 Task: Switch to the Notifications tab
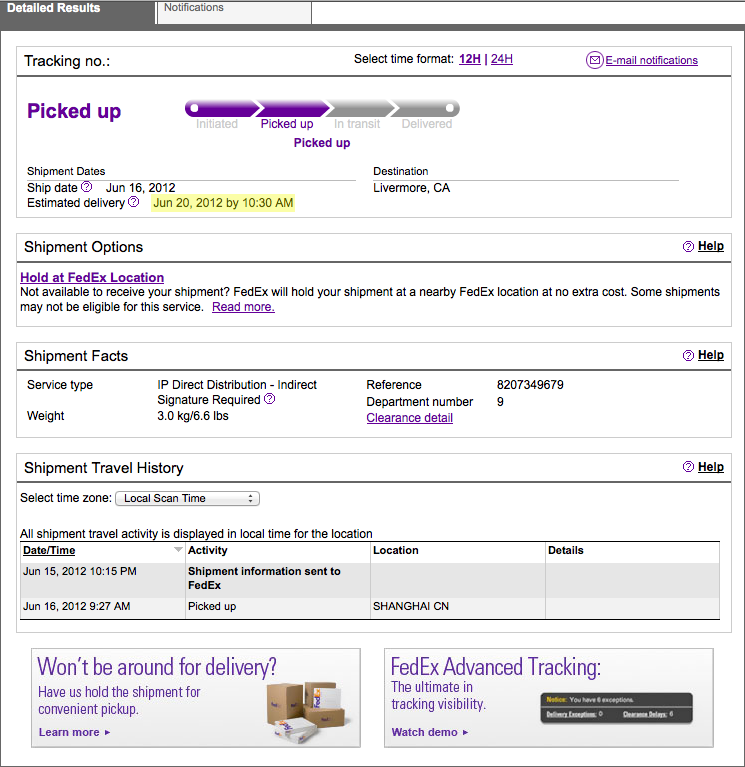(x=234, y=12)
